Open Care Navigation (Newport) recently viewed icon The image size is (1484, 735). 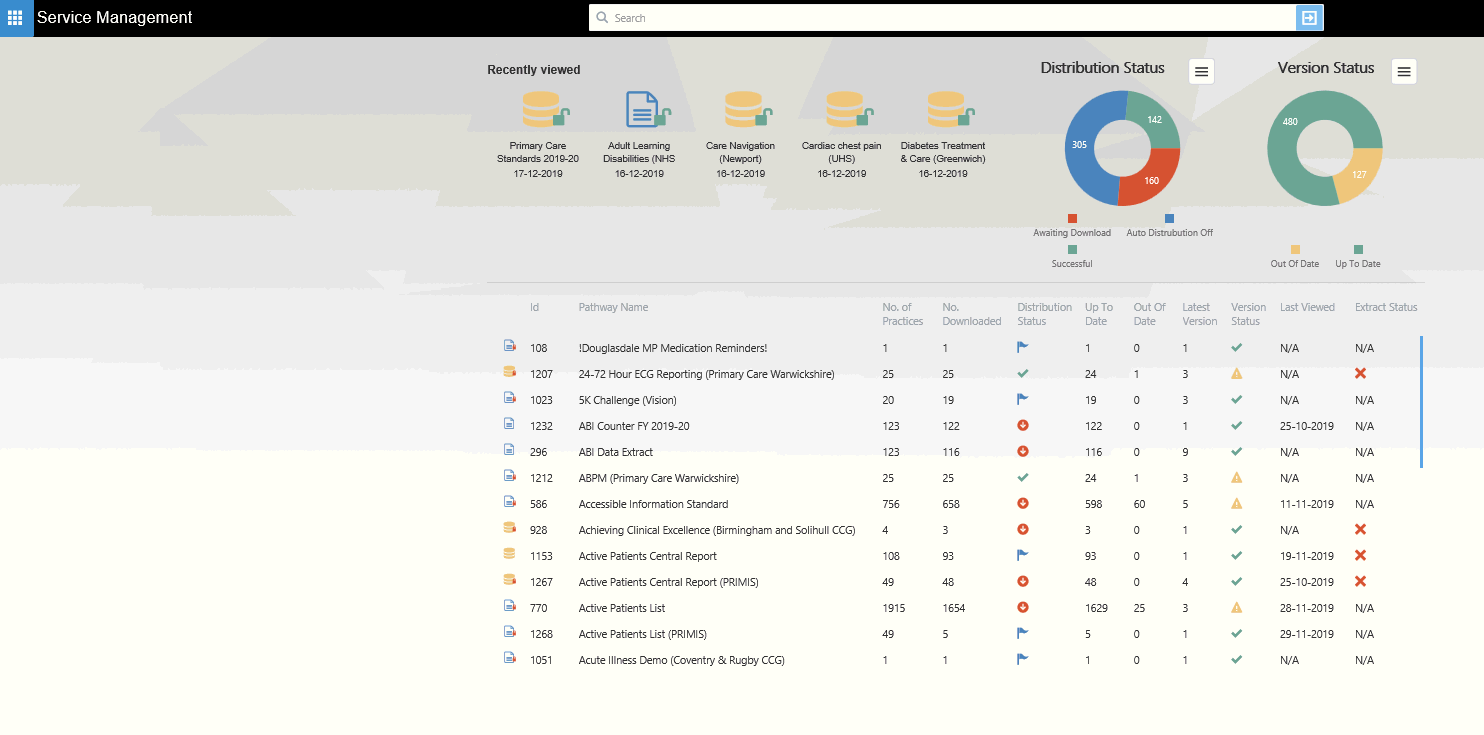click(743, 109)
